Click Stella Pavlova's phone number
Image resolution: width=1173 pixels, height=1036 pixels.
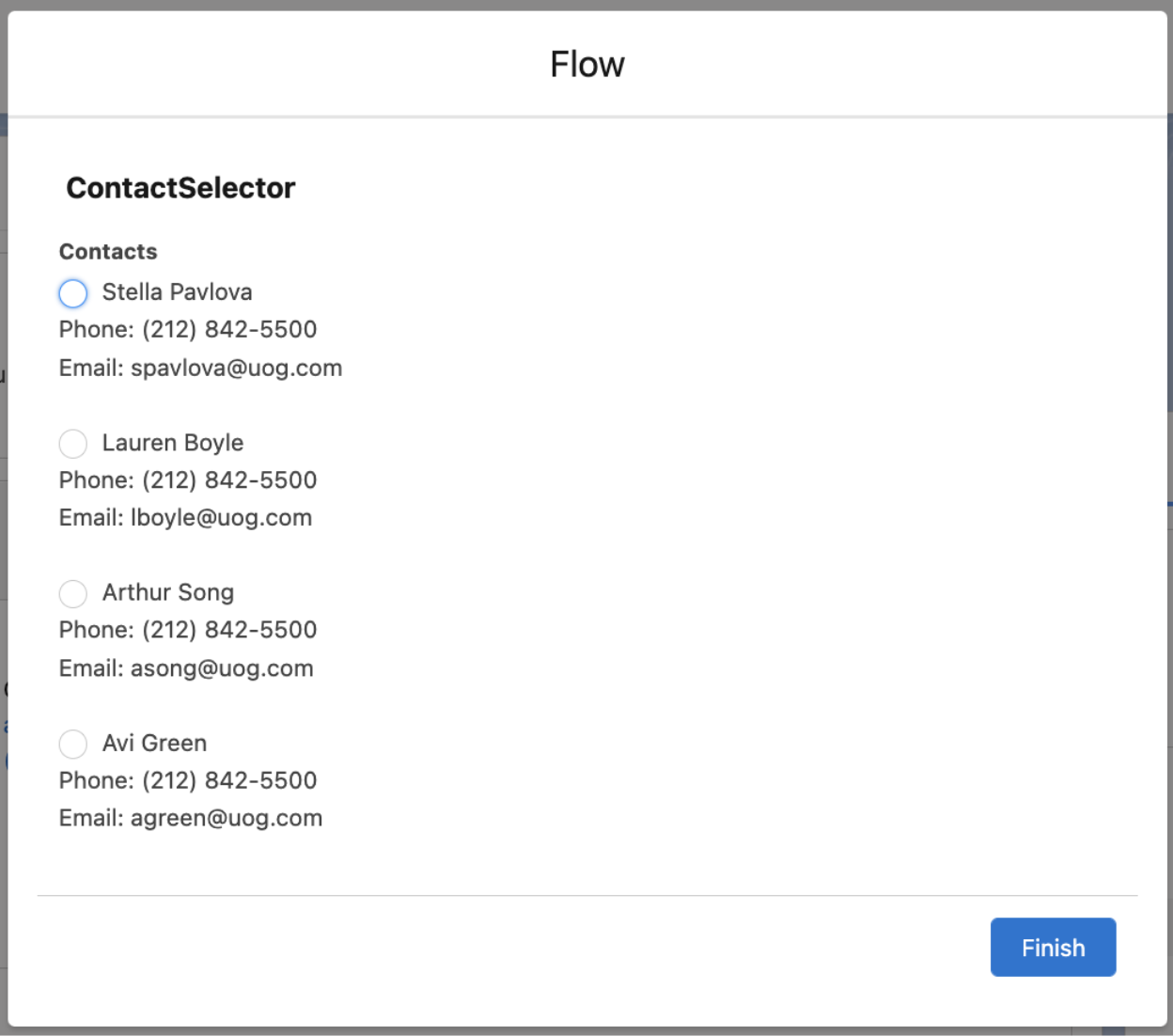click(x=187, y=329)
